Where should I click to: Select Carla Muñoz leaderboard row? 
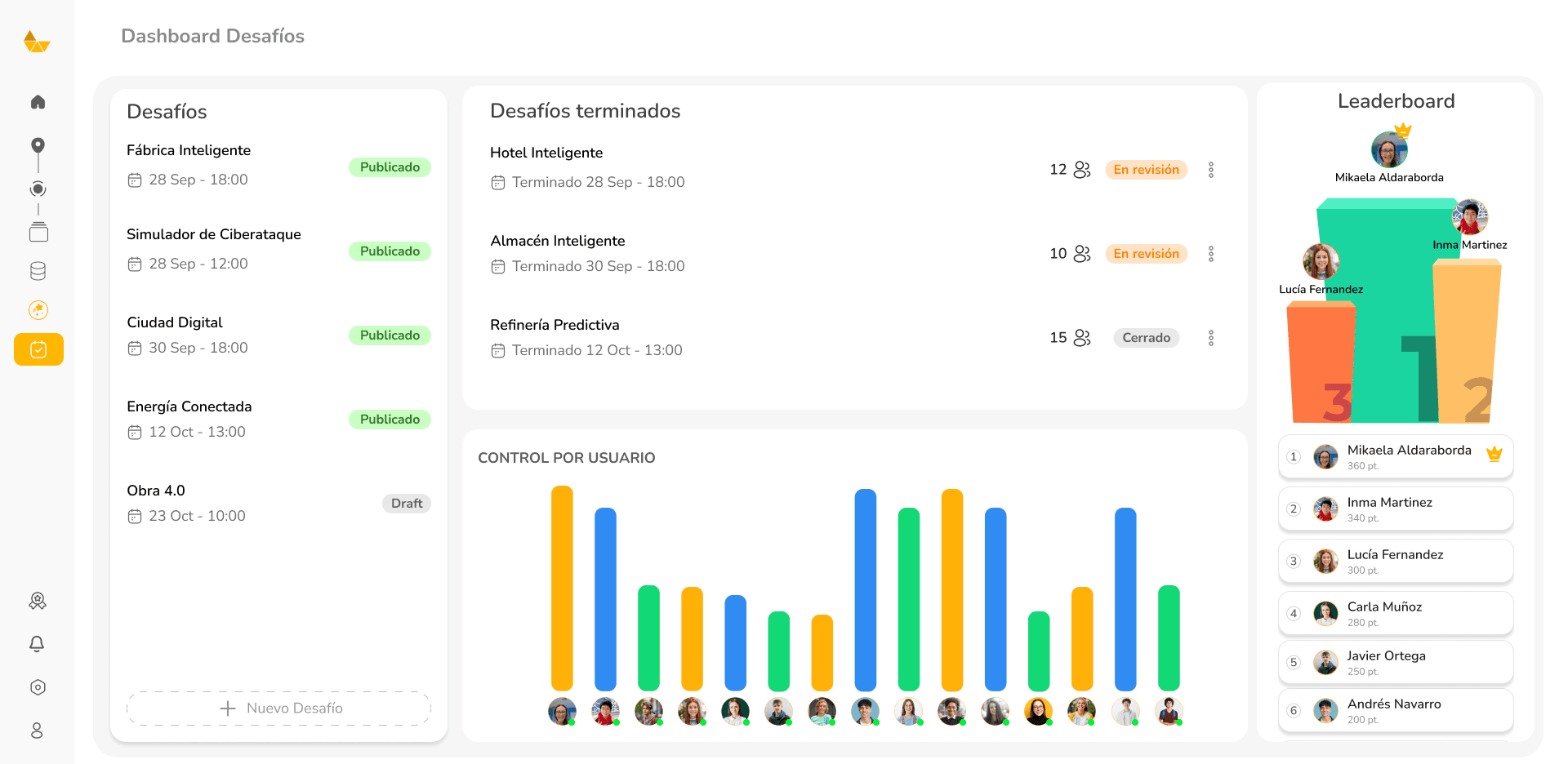tap(1396, 614)
